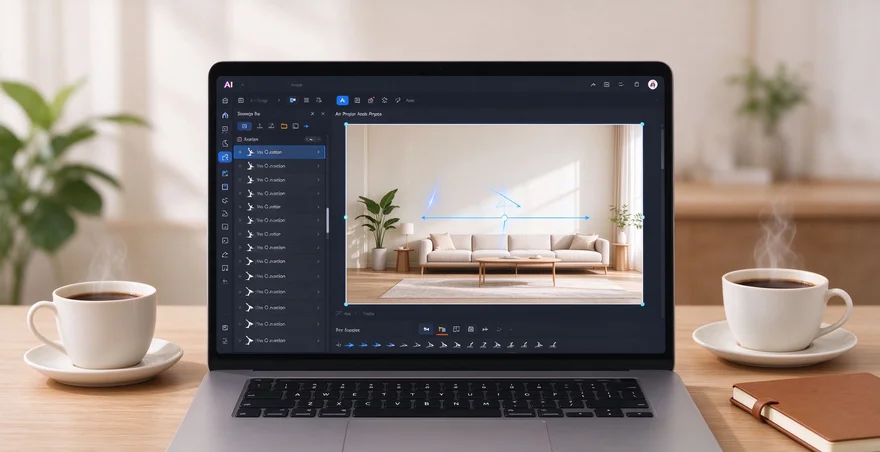
Task: Click the fast-forward icon in the bottom toolbar
Action: 485,329
